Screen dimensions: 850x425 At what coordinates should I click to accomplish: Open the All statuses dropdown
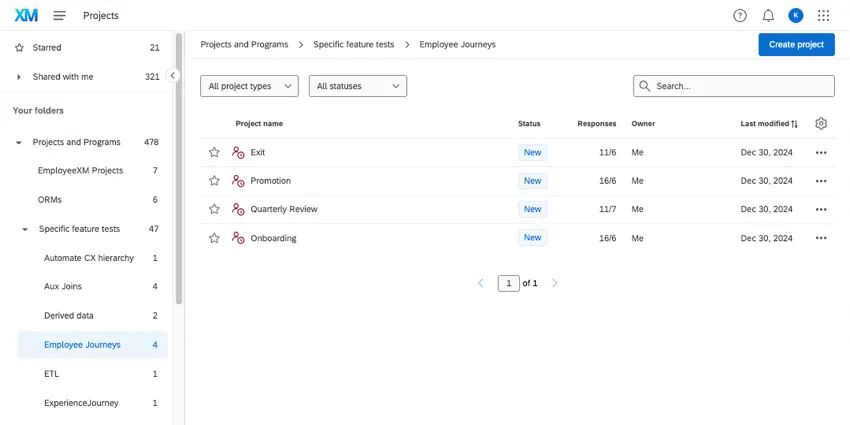(357, 87)
